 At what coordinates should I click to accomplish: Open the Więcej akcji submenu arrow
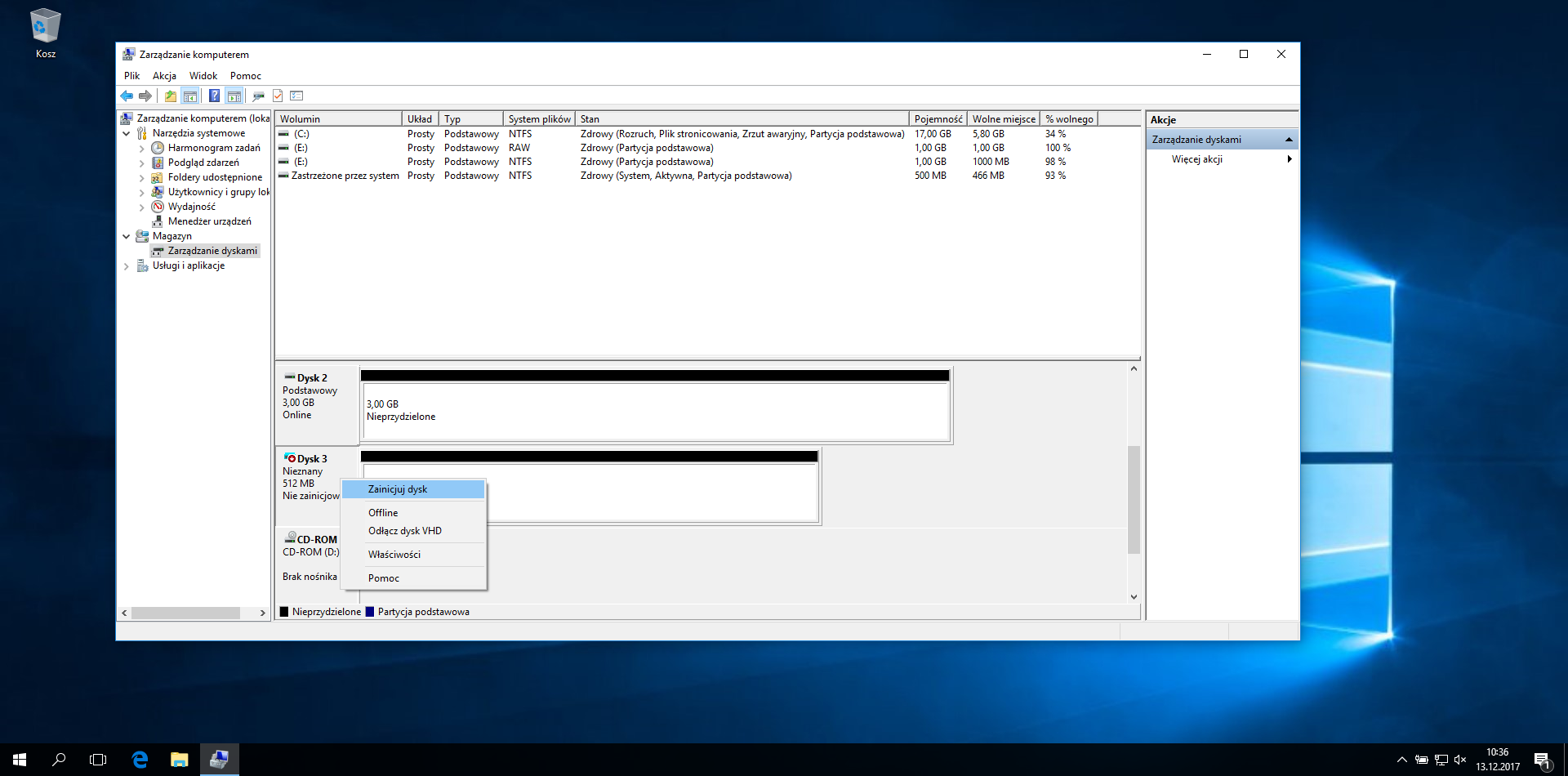click(x=1289, y=159)
